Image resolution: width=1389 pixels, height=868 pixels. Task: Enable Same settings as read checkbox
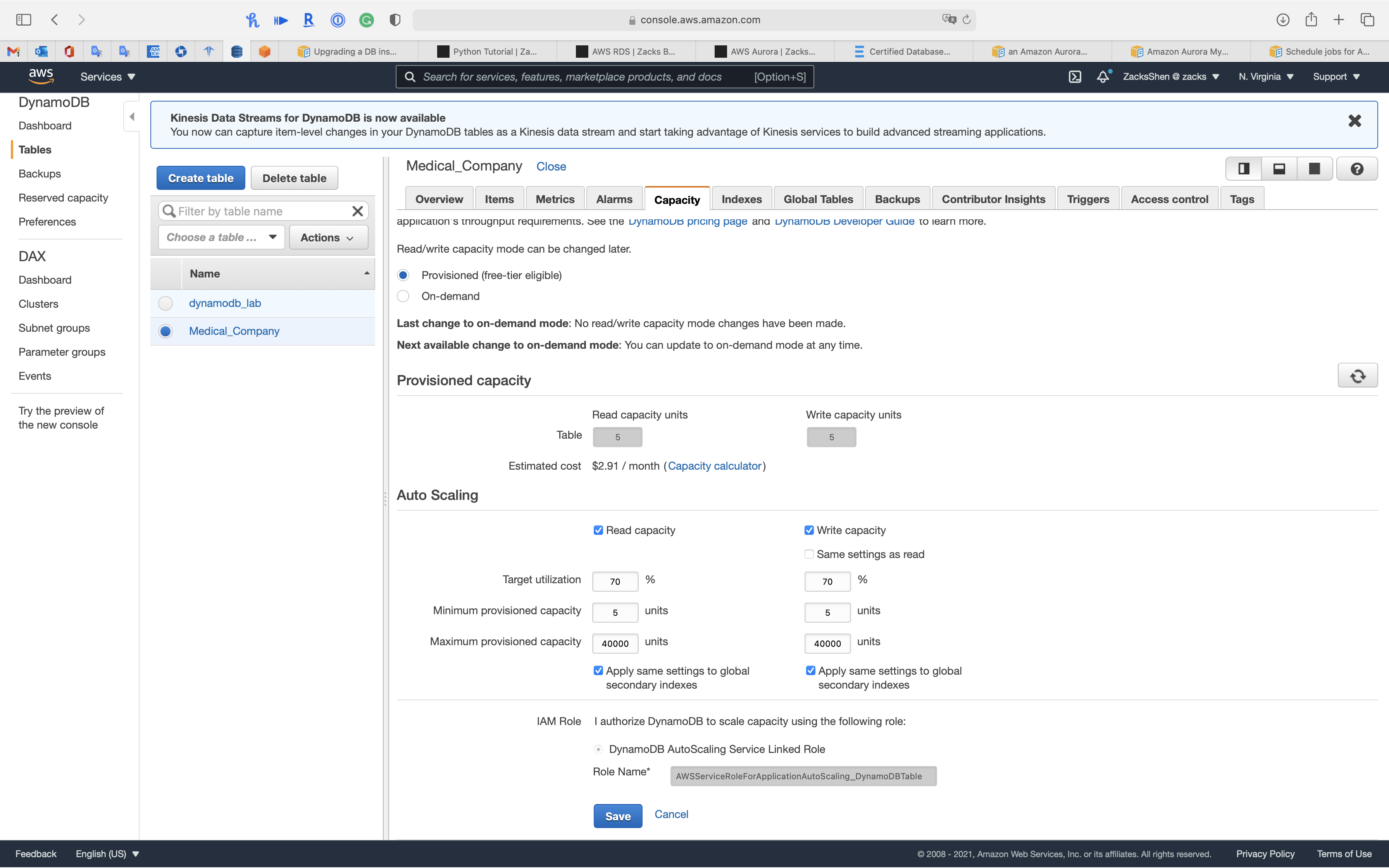pos(809,555)
